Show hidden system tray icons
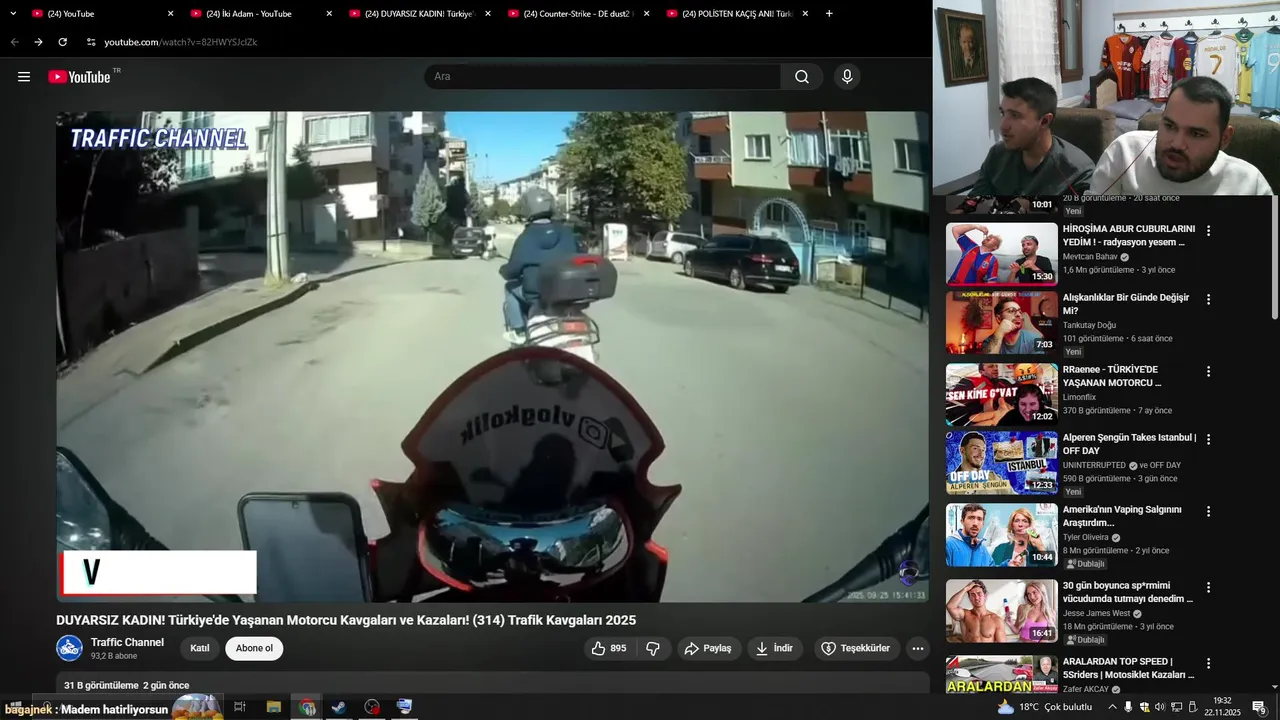 click(x=1112, y=707)
